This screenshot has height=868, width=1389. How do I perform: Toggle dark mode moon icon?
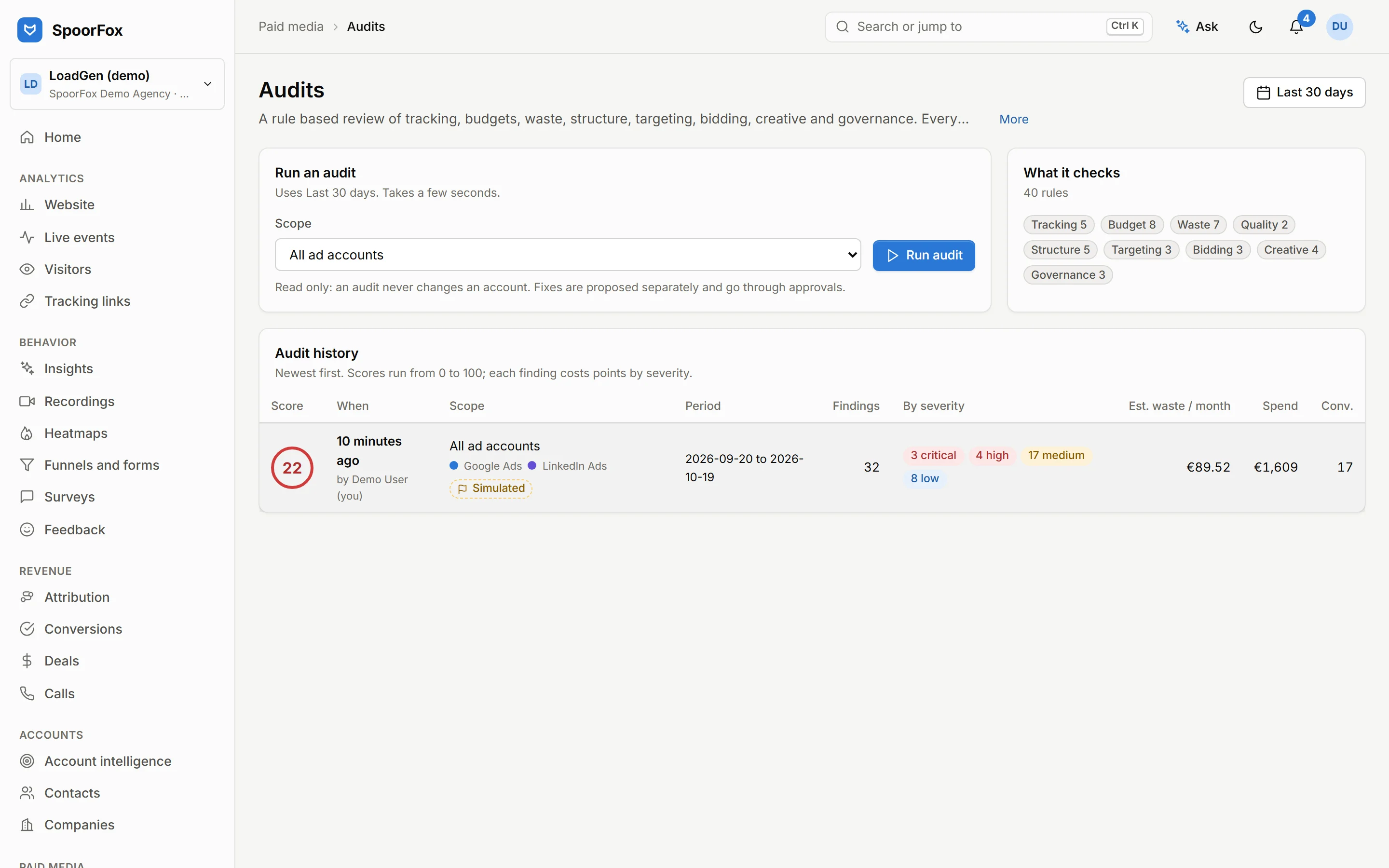pos(1255,27)
